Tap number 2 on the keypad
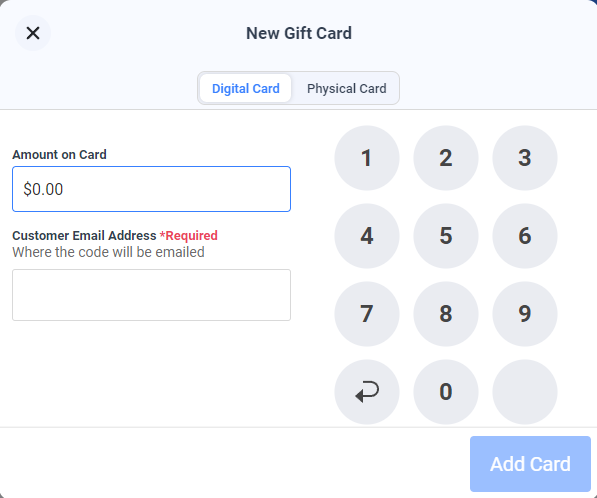The width and height of the screenshot is (597, 498). tap(445, 158)
